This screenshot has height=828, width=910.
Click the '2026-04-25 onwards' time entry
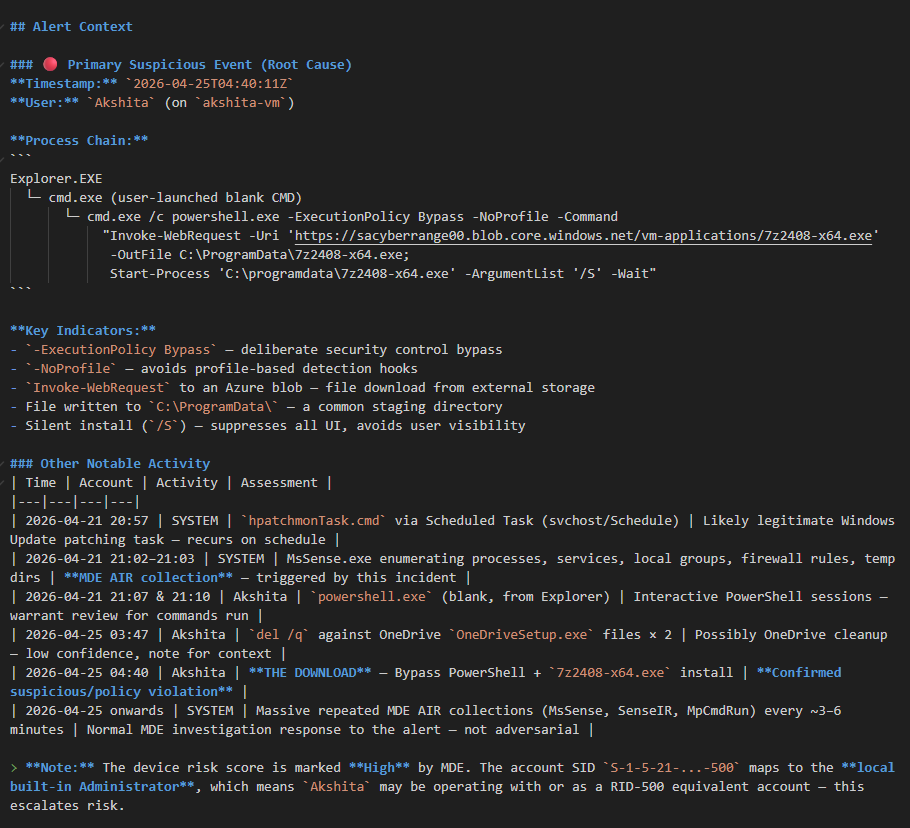(94, 711)
